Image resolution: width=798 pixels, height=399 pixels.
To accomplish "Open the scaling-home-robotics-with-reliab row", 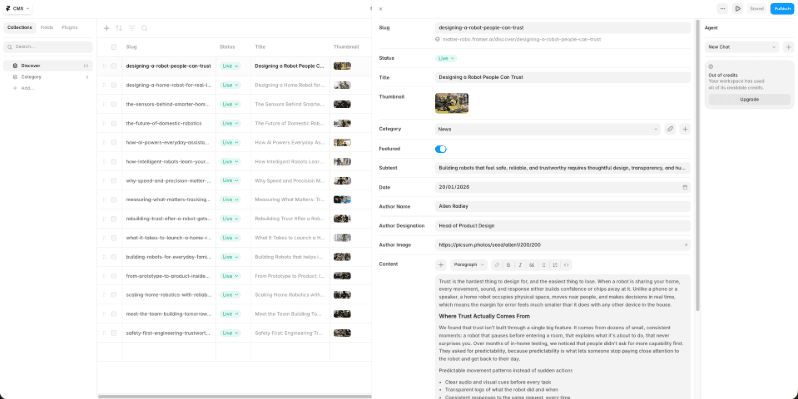I will pyautogui.click(x=168, y=295).
